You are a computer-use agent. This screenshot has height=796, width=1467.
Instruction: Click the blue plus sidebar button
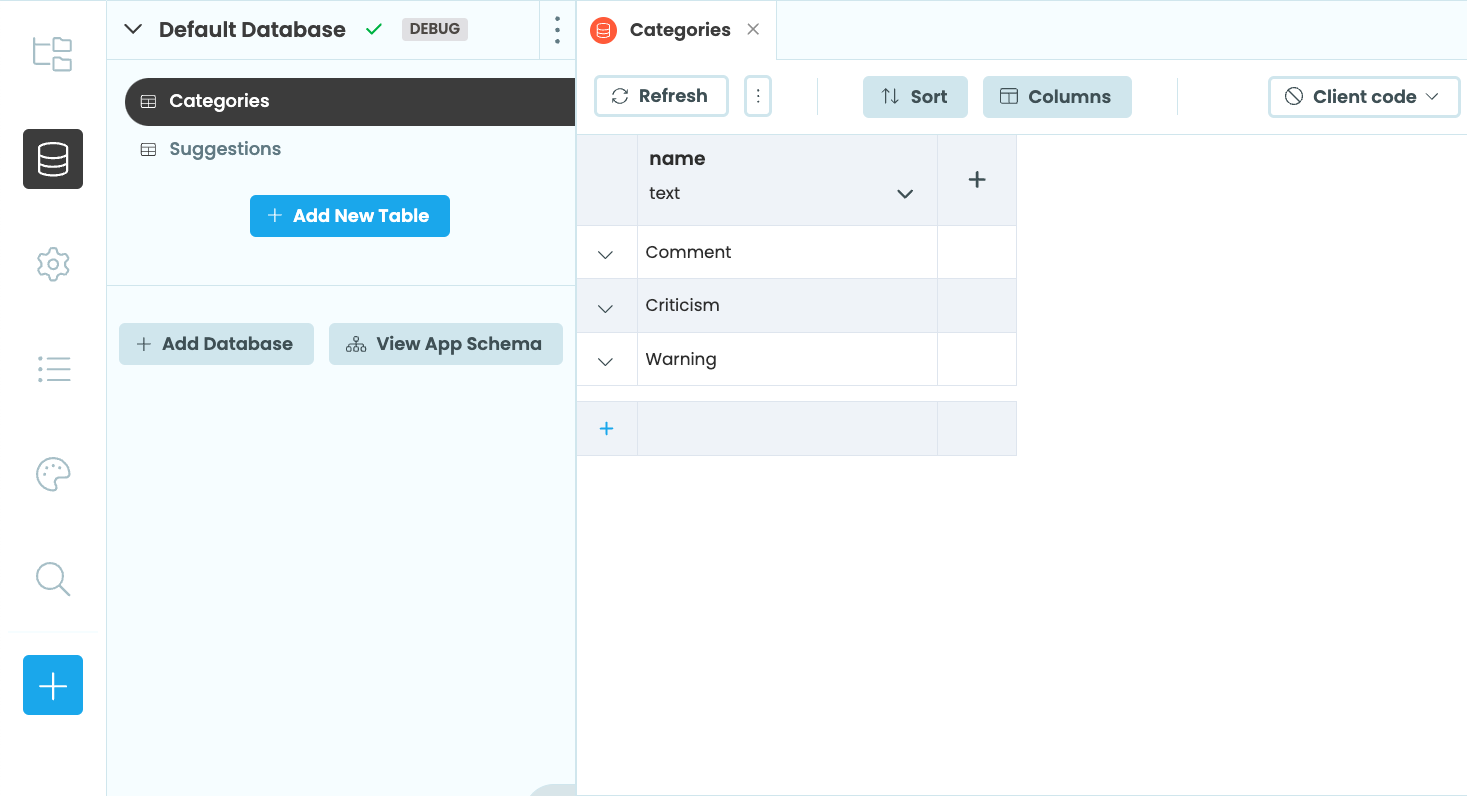tap(53, 685)
